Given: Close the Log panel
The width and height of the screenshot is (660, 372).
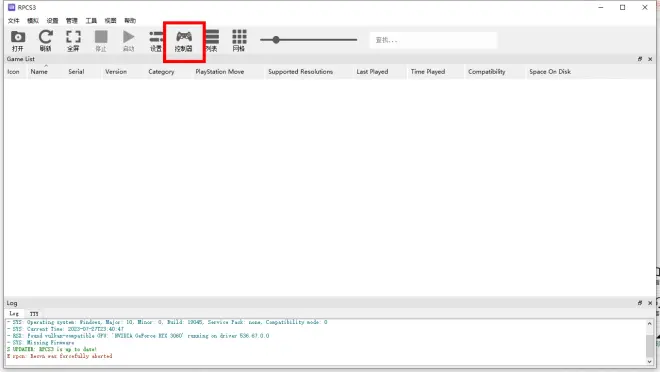Looking at the screenshot, I should click(x=650, y=303).
